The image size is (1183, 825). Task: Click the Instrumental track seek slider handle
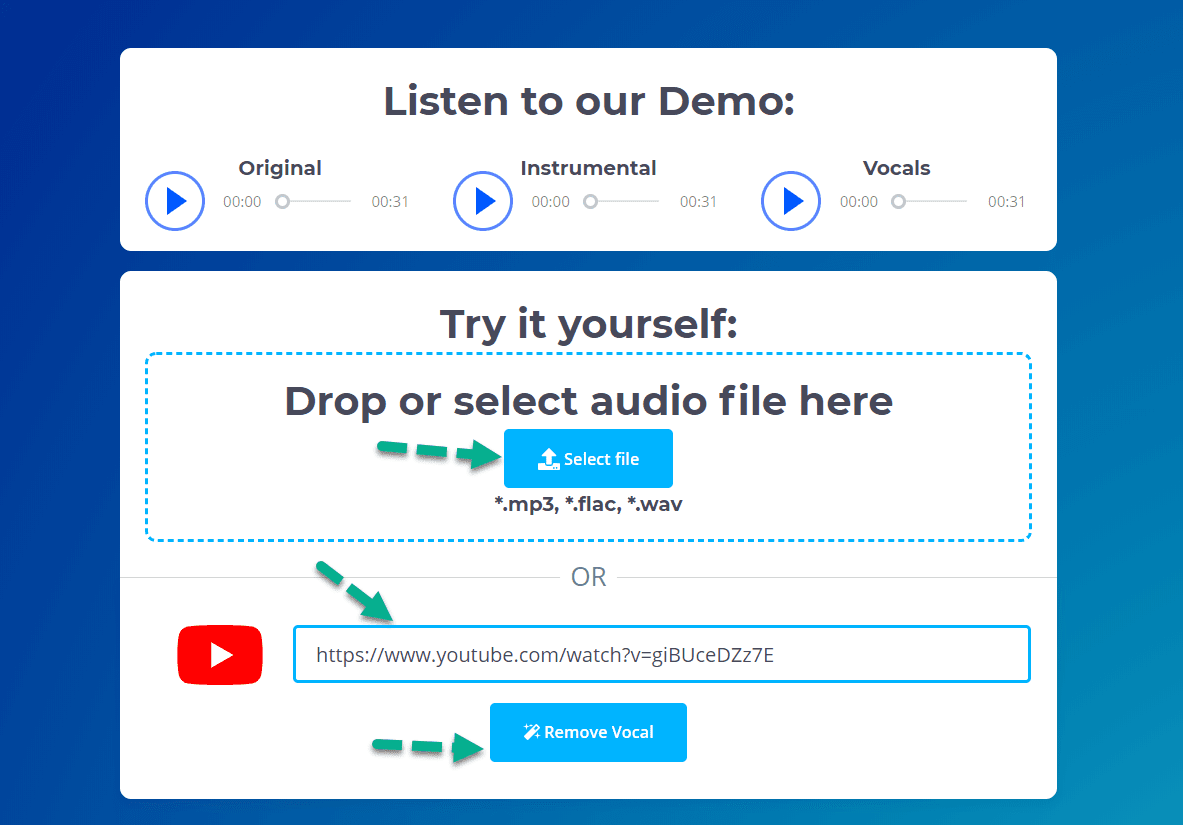tap(590, 202)
